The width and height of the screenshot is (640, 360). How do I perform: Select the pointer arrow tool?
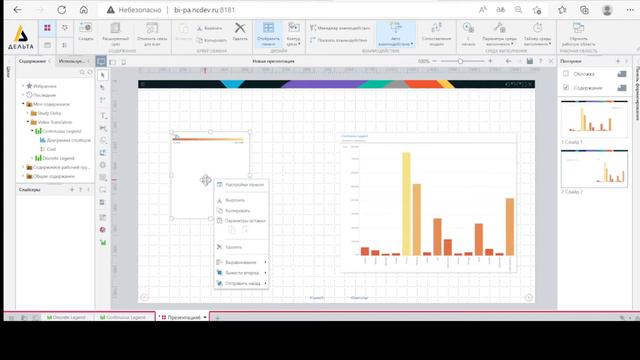coord(103,75)
